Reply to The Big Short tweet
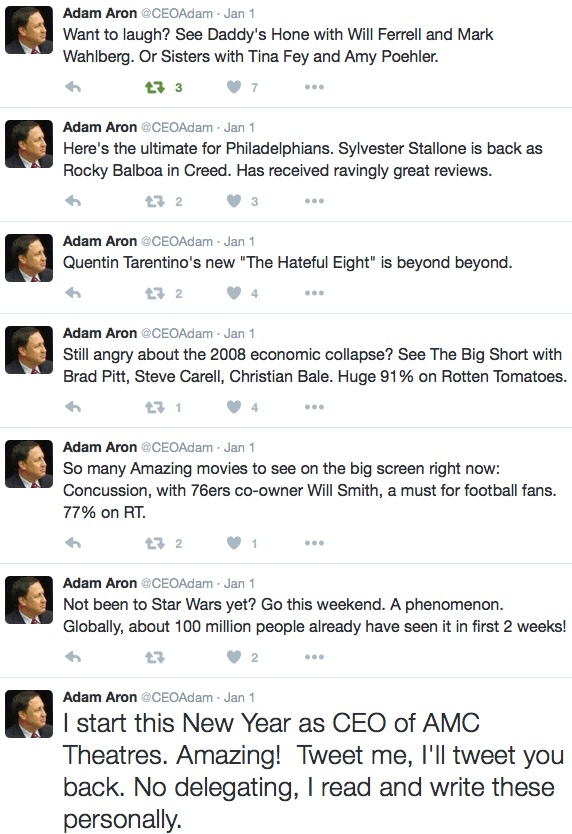 [x=73, y=407]
